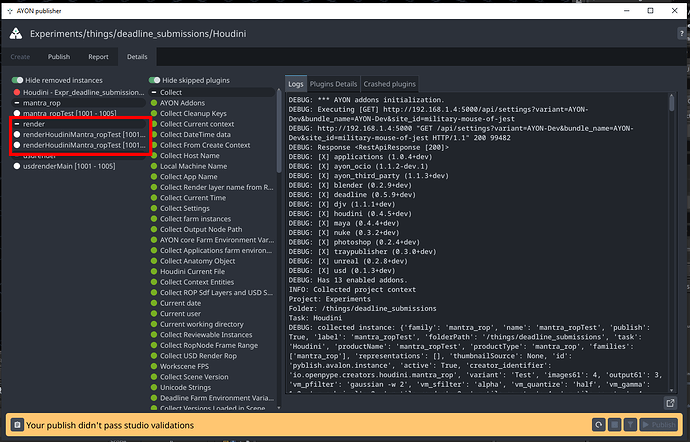The width and height of the screenshot is (690, 442).
Task: Select Collect Host Name plugin
Action: point(212,156)
